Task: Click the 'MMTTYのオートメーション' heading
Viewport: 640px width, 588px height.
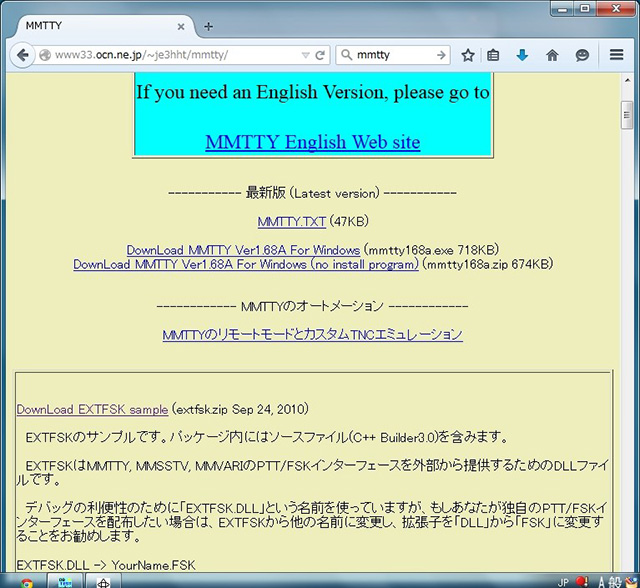Action: (x=312, y=306)
